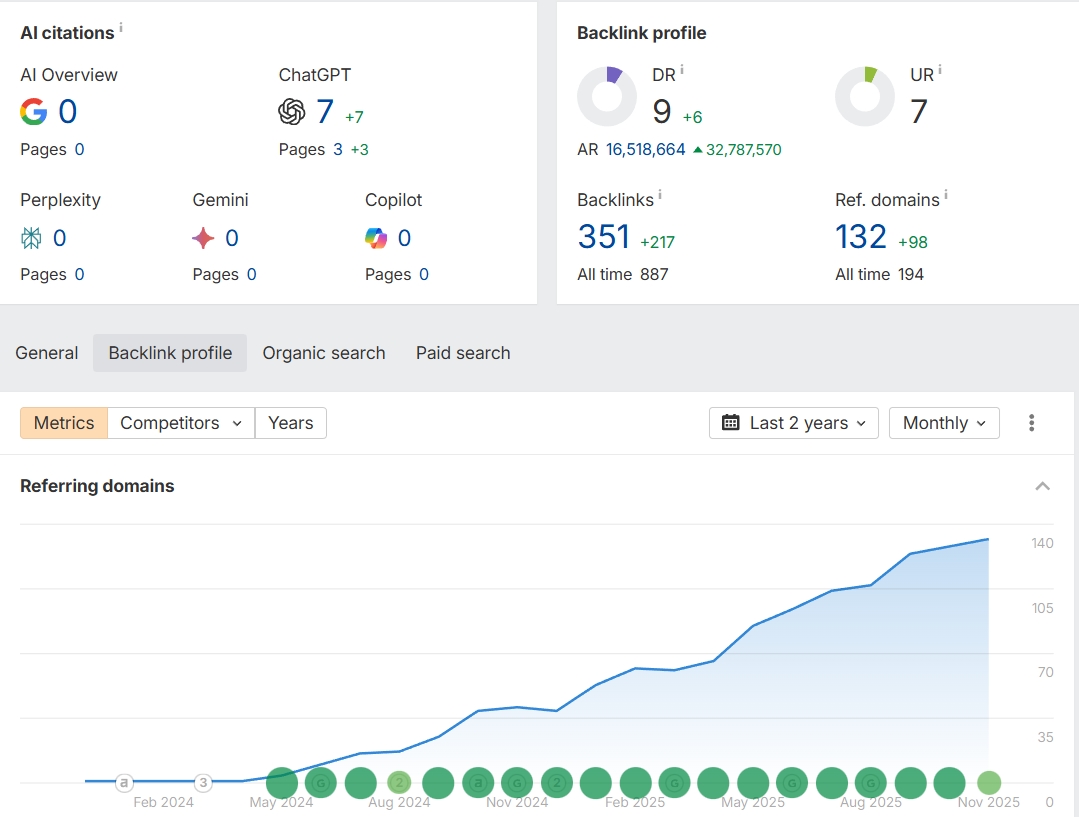The image size is (1079, 817).
Task: Click the white "3" timeline marker
Action: pos(203,782)
